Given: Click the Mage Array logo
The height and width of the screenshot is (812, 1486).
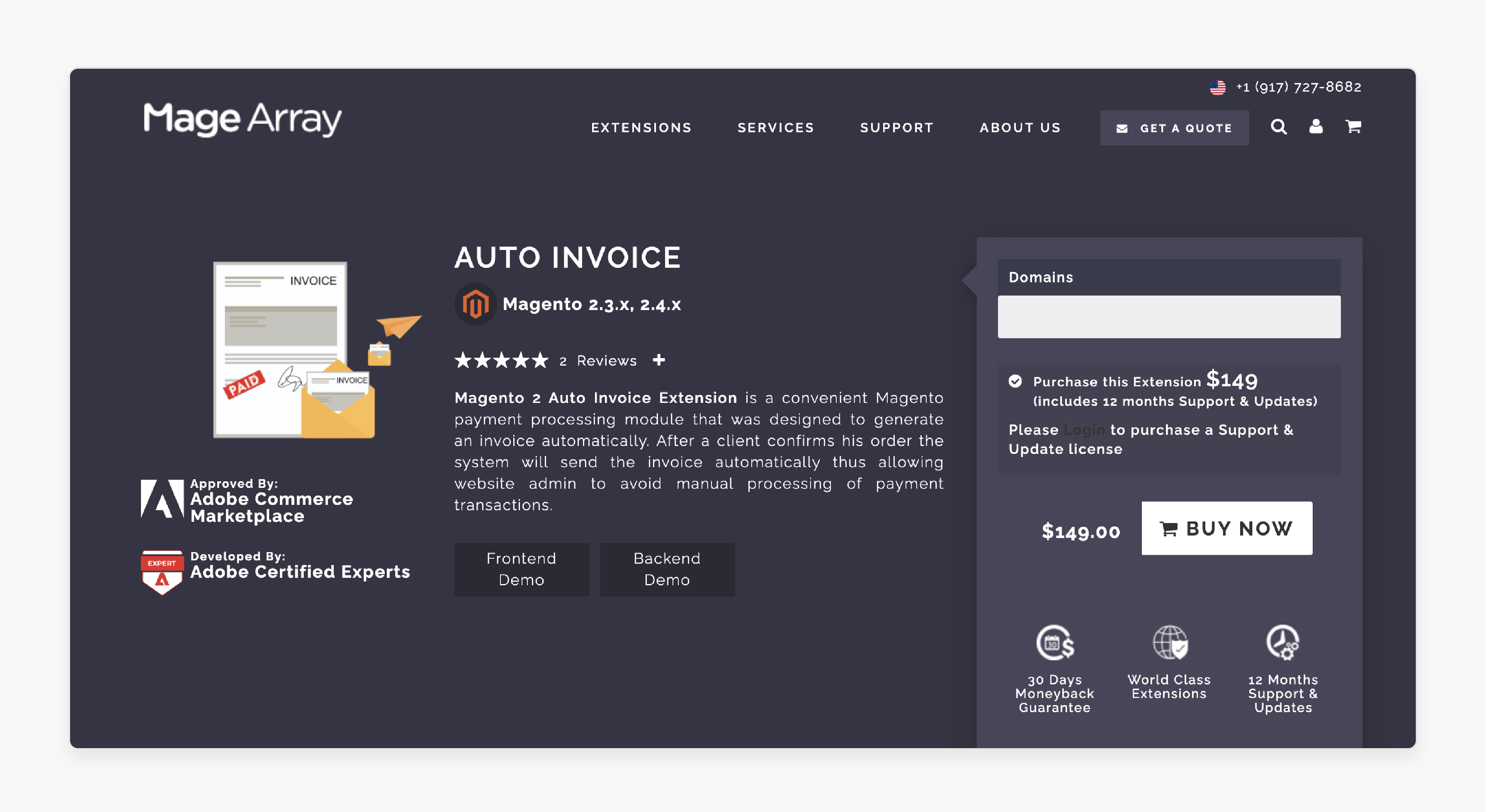Looking at the screenshot, I should pyautogui.click(x=242, y=119).
